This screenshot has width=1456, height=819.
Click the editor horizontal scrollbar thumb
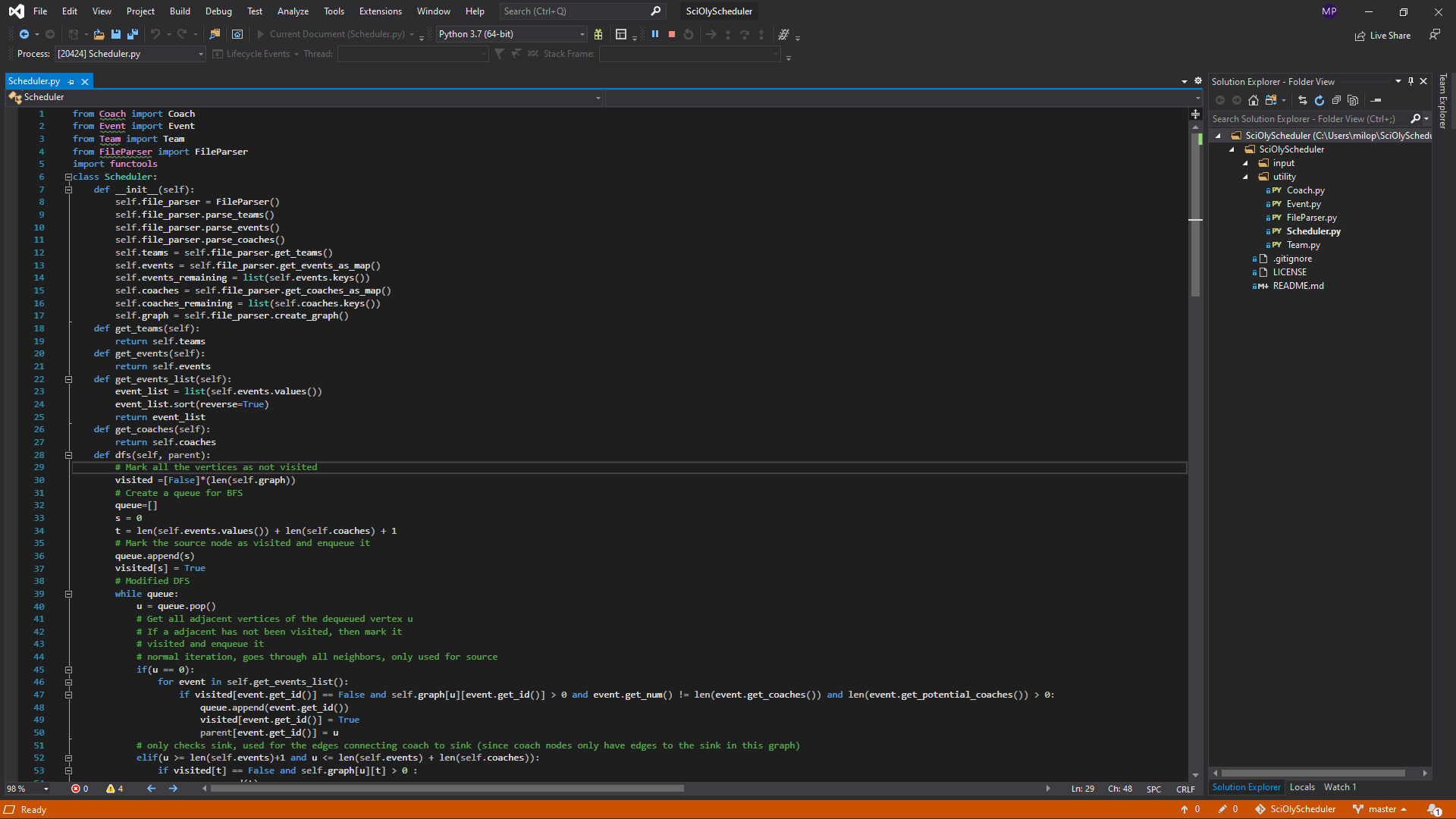[x=447, y=789]
